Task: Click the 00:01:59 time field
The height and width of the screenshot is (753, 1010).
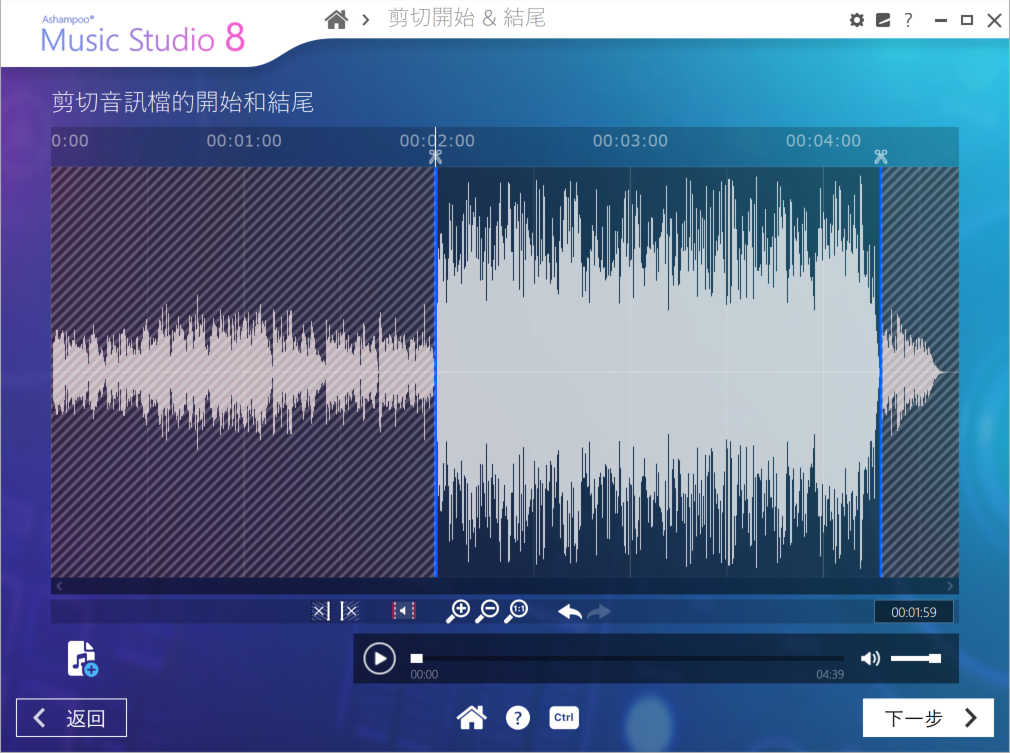Action: click(913, 612)
